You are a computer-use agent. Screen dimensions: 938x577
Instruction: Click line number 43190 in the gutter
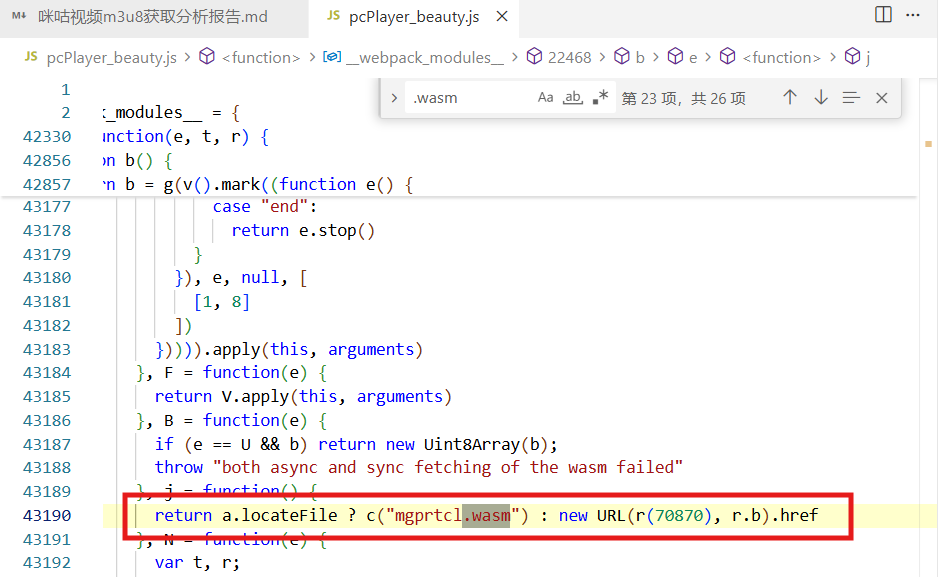click(47, 515)
